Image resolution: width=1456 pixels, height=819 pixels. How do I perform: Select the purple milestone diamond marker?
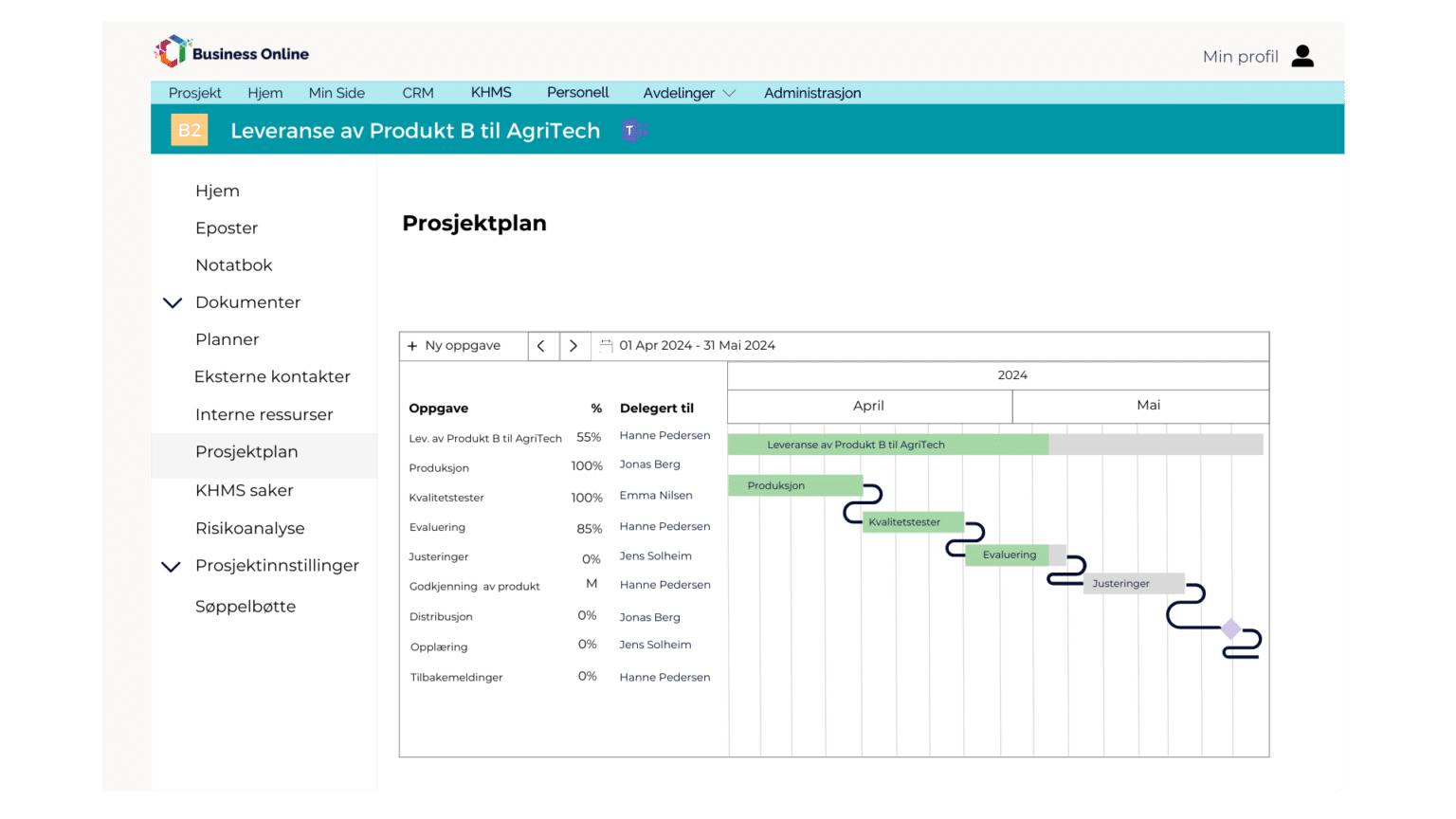click(x=1230, y=628)
